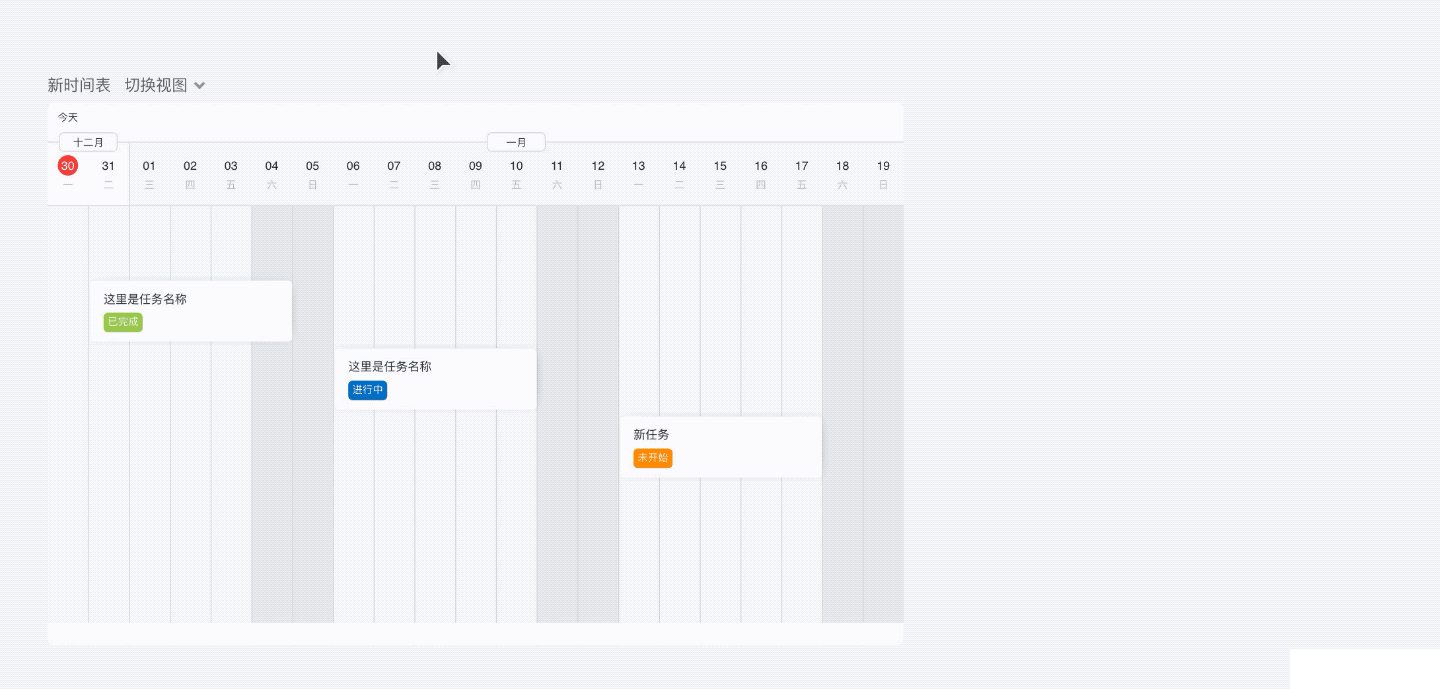Select Sunday 12 column header
Screen dimensions: 1440x689
click(x=598, y=174)
